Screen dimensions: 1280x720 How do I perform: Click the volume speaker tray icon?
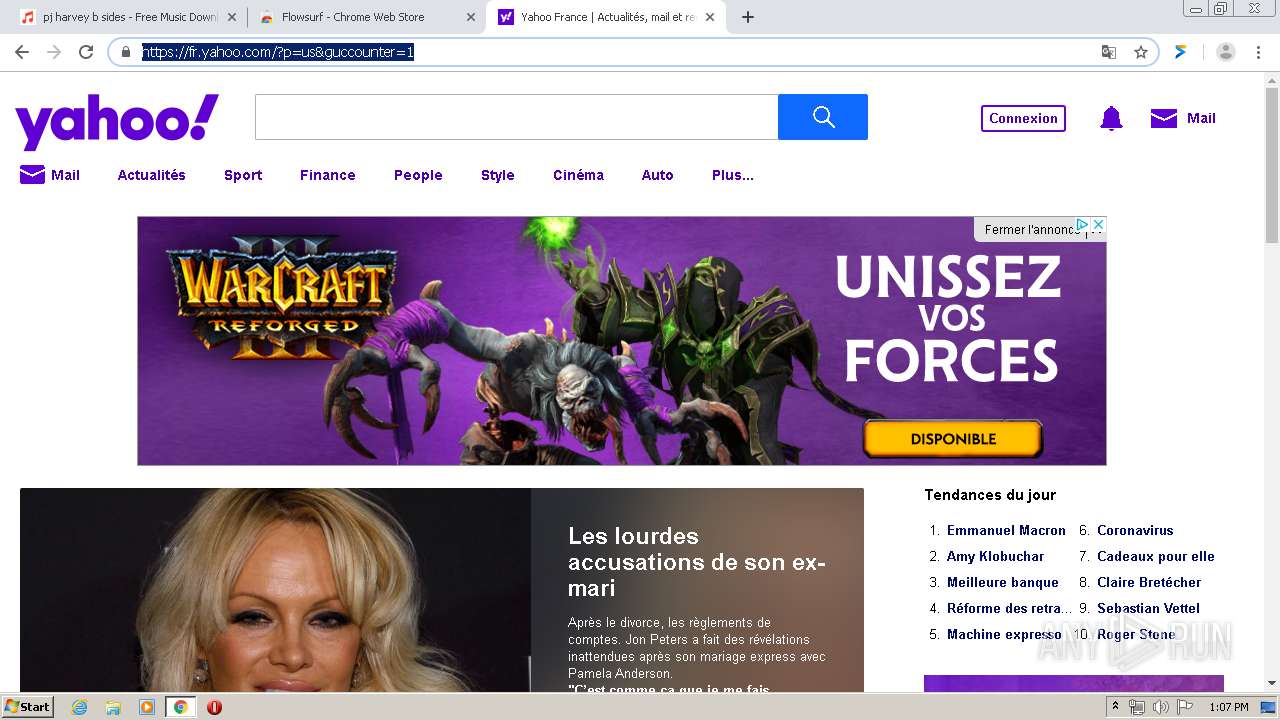coord(1160,707)
